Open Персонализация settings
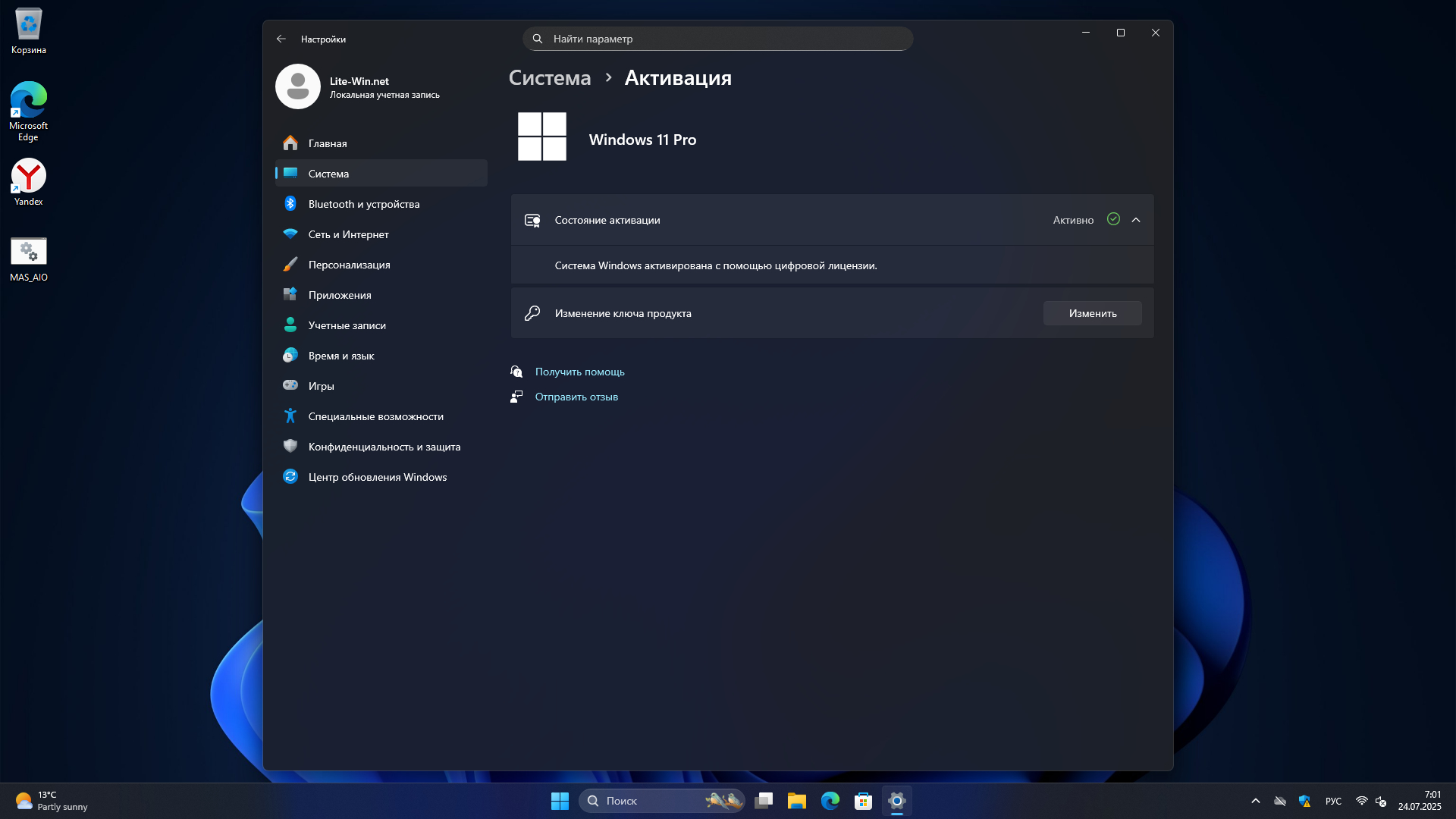1456x819 pixels. tap(349, 265)
